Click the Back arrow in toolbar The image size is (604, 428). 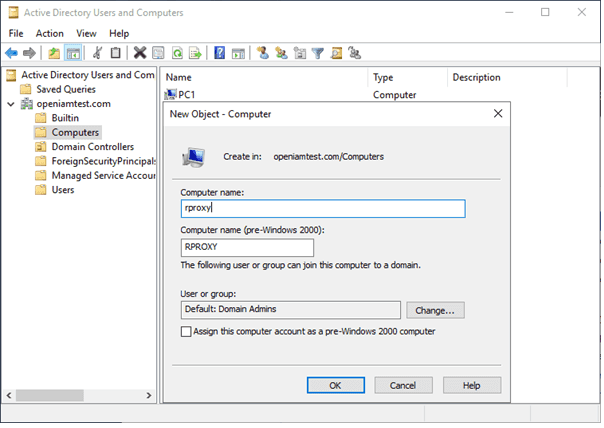coord(12,53)
